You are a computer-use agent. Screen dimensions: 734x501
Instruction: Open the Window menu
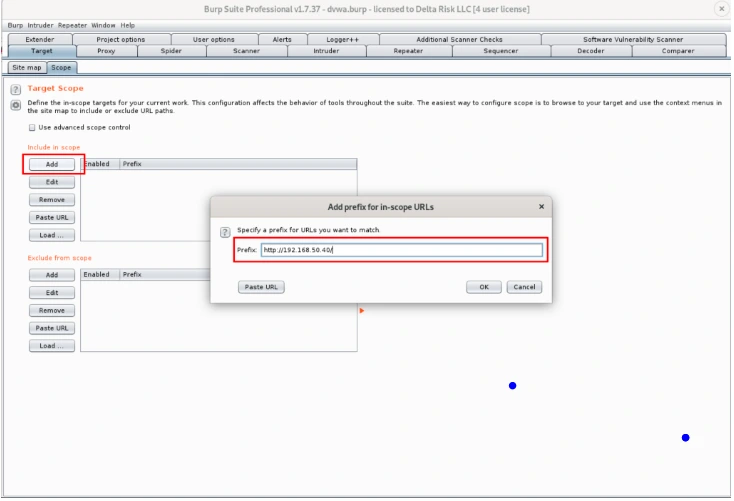pyautogui.click(x=103, y=25)
